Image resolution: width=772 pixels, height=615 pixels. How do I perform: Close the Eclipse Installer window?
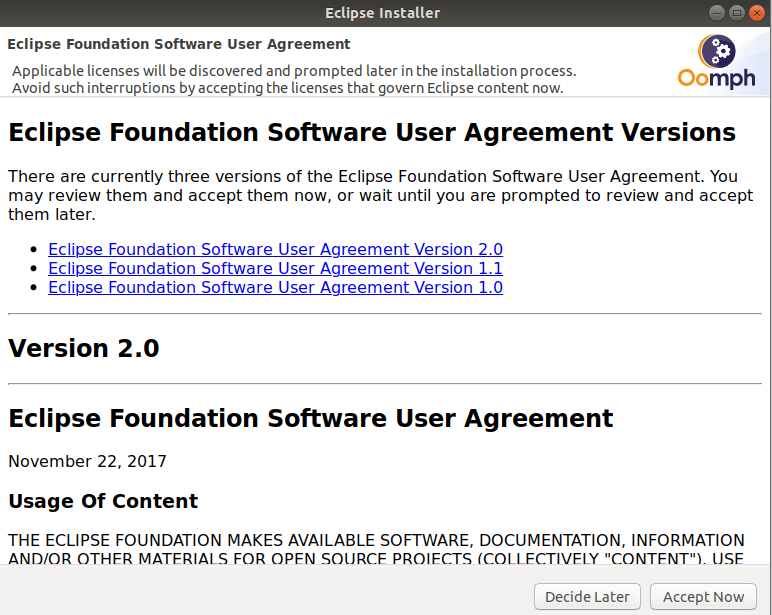point(757,13)
